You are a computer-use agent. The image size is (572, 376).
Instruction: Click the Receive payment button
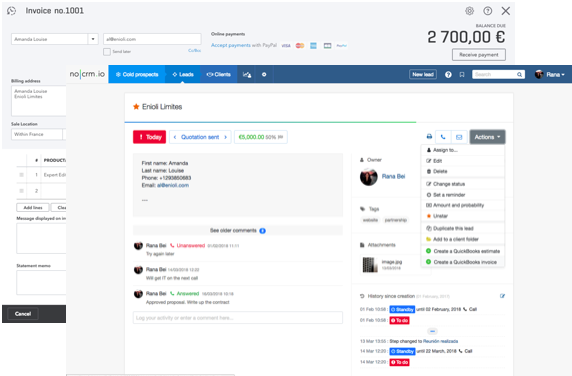pyautogui.click(x=479, y=55)
